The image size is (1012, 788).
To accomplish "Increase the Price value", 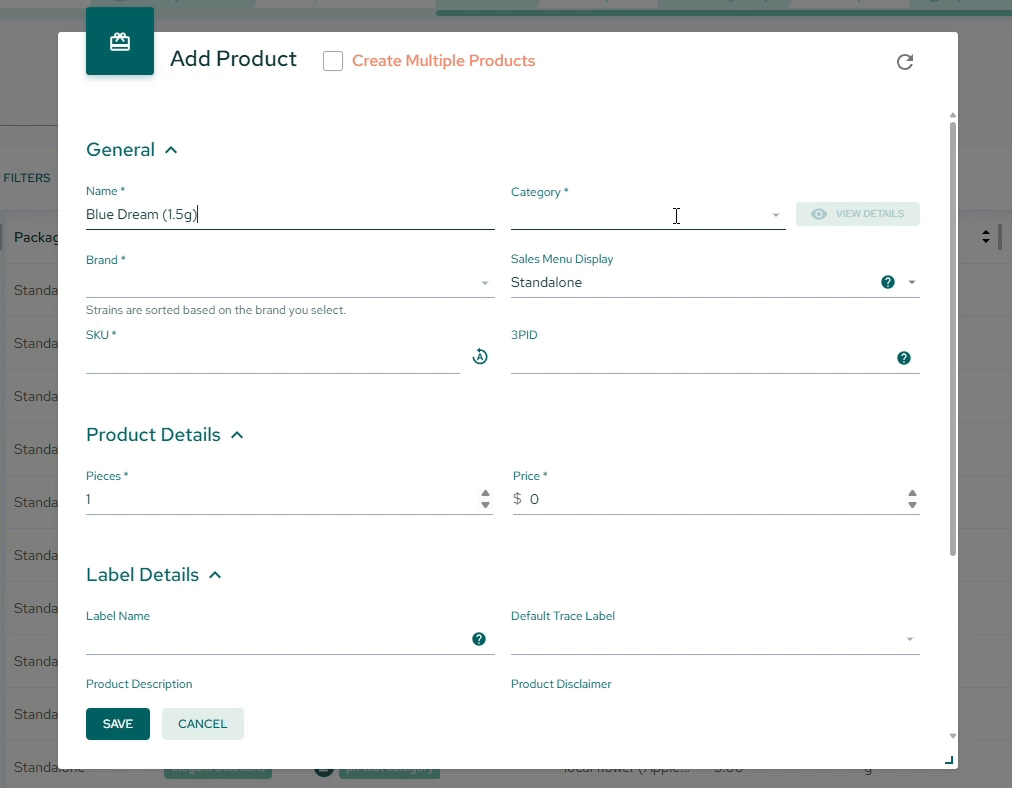I will click(x=912, y=494).
